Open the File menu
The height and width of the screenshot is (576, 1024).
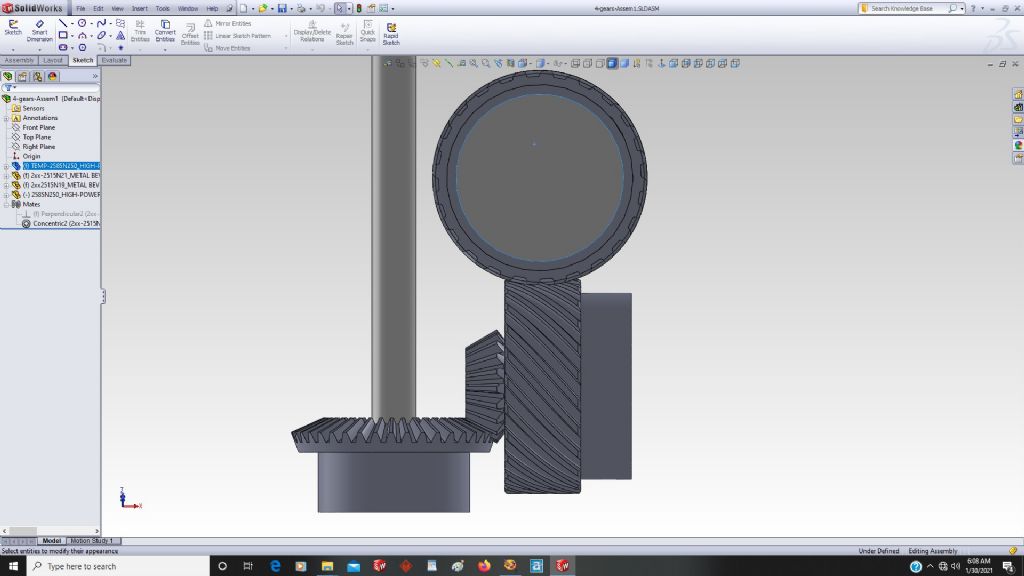80,8
